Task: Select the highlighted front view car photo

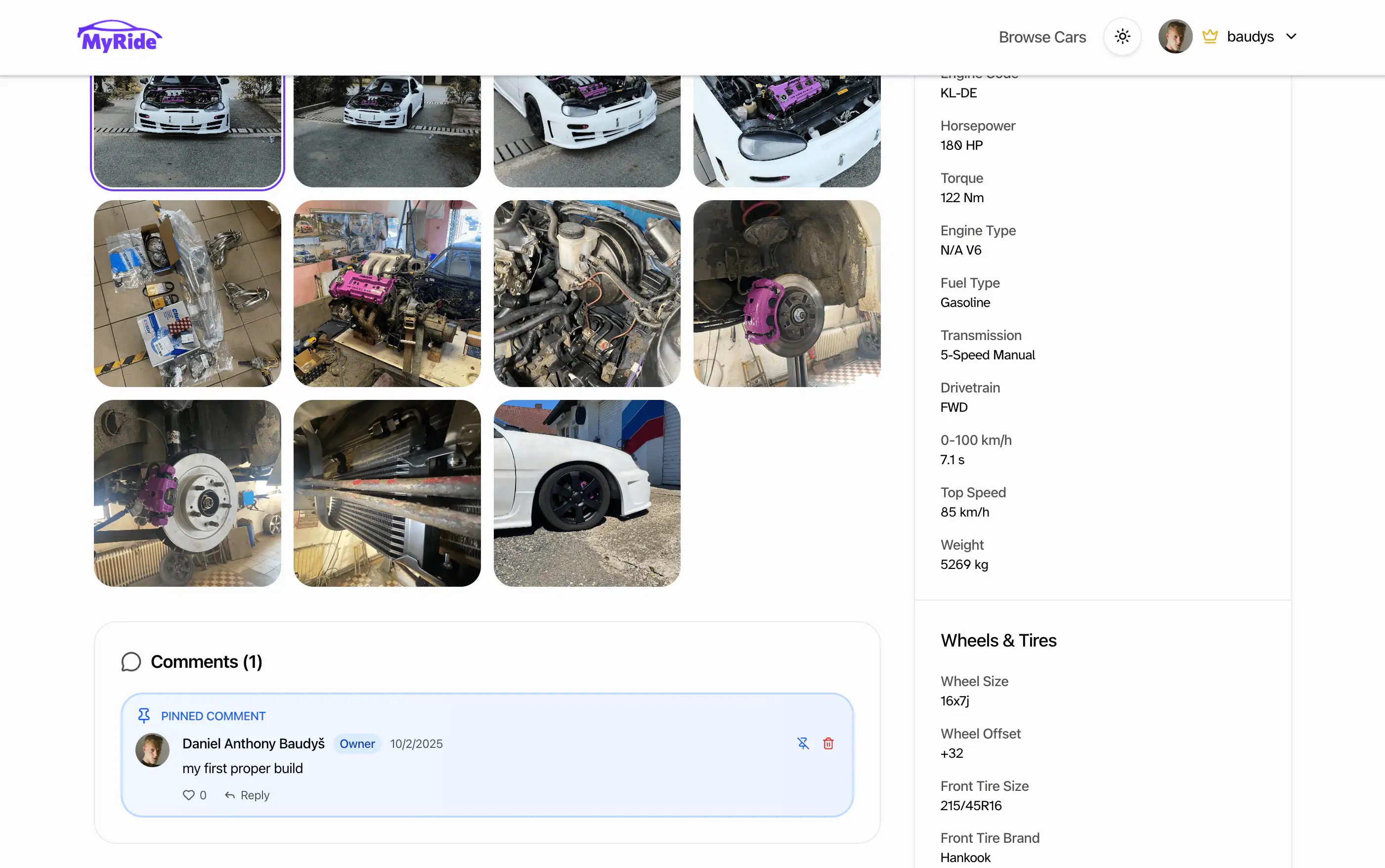Action: pos(187,130)
